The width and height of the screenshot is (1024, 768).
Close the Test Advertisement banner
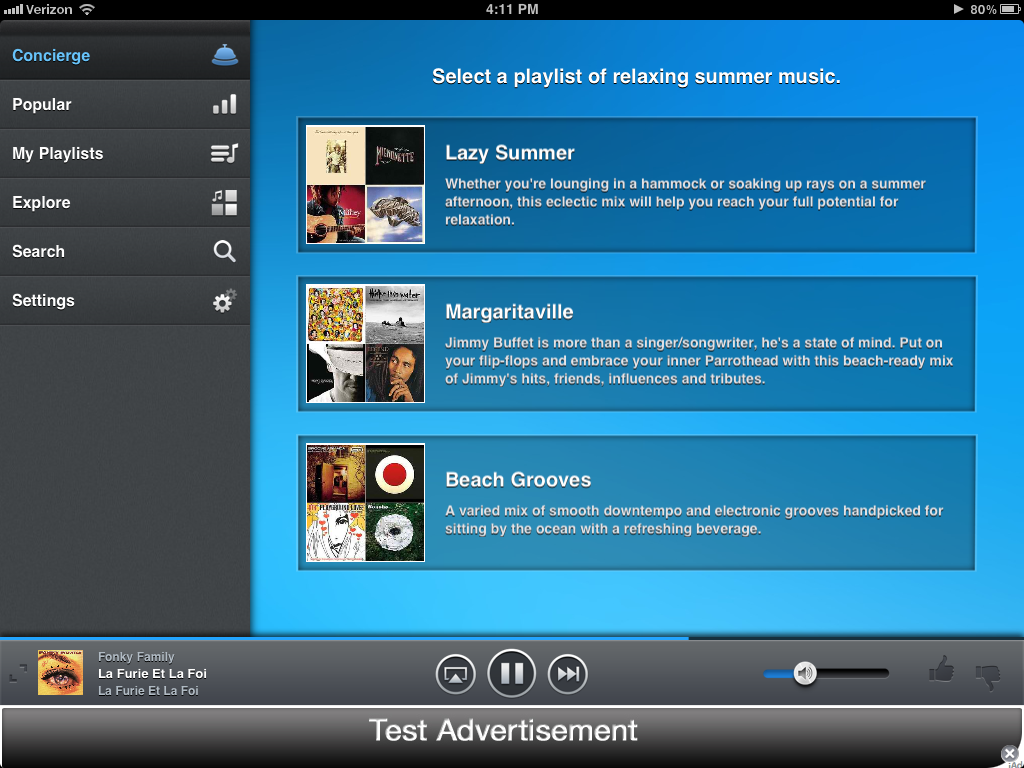click(x=1010, y=754)
